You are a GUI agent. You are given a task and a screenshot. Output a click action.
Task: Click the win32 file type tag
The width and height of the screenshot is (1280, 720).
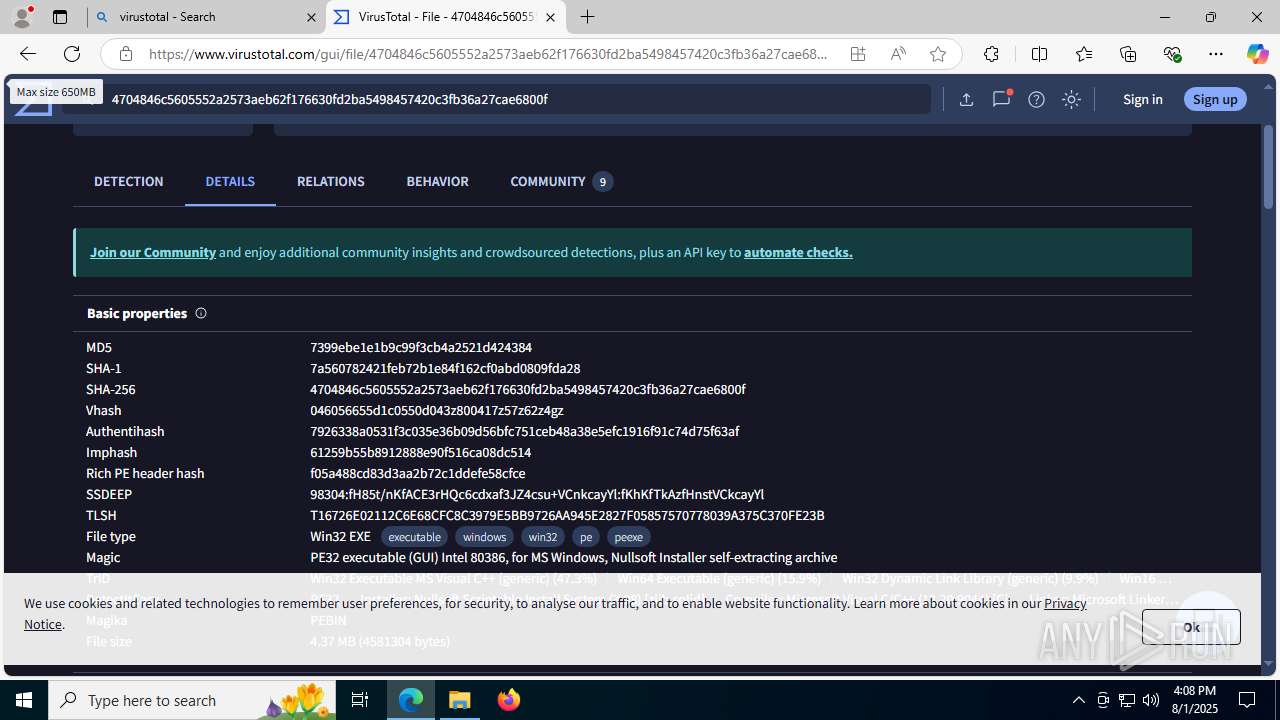[x=543, y=537]
